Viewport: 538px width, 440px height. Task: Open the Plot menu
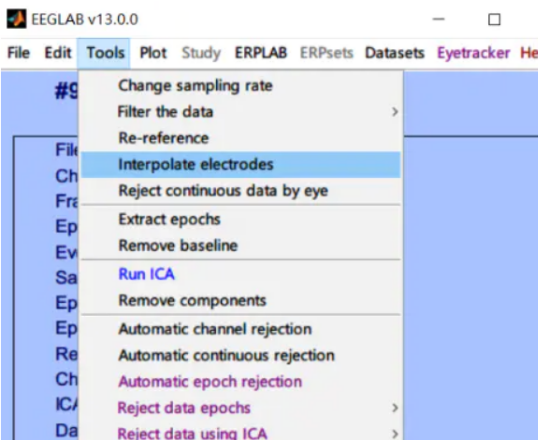point(153,53)
